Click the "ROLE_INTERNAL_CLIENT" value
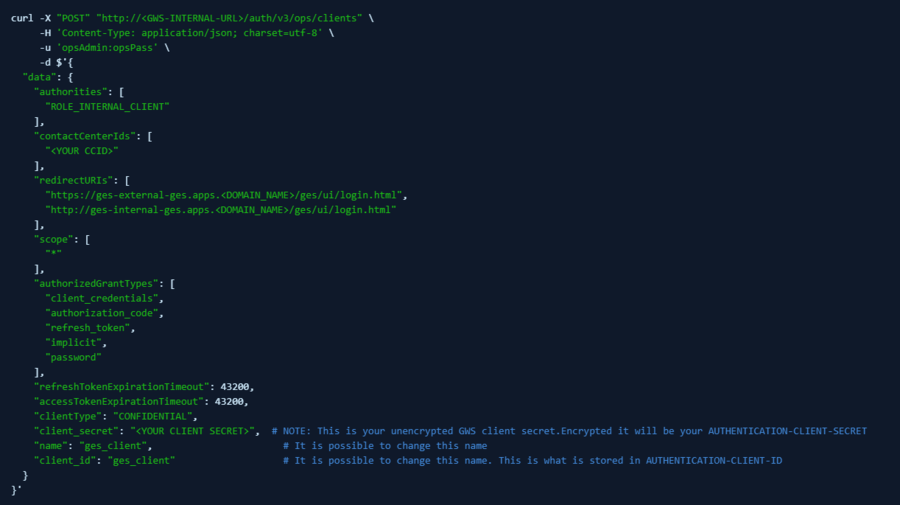This screenshot has width=900, height=505. pyautogui.click(x=107, y=107)
